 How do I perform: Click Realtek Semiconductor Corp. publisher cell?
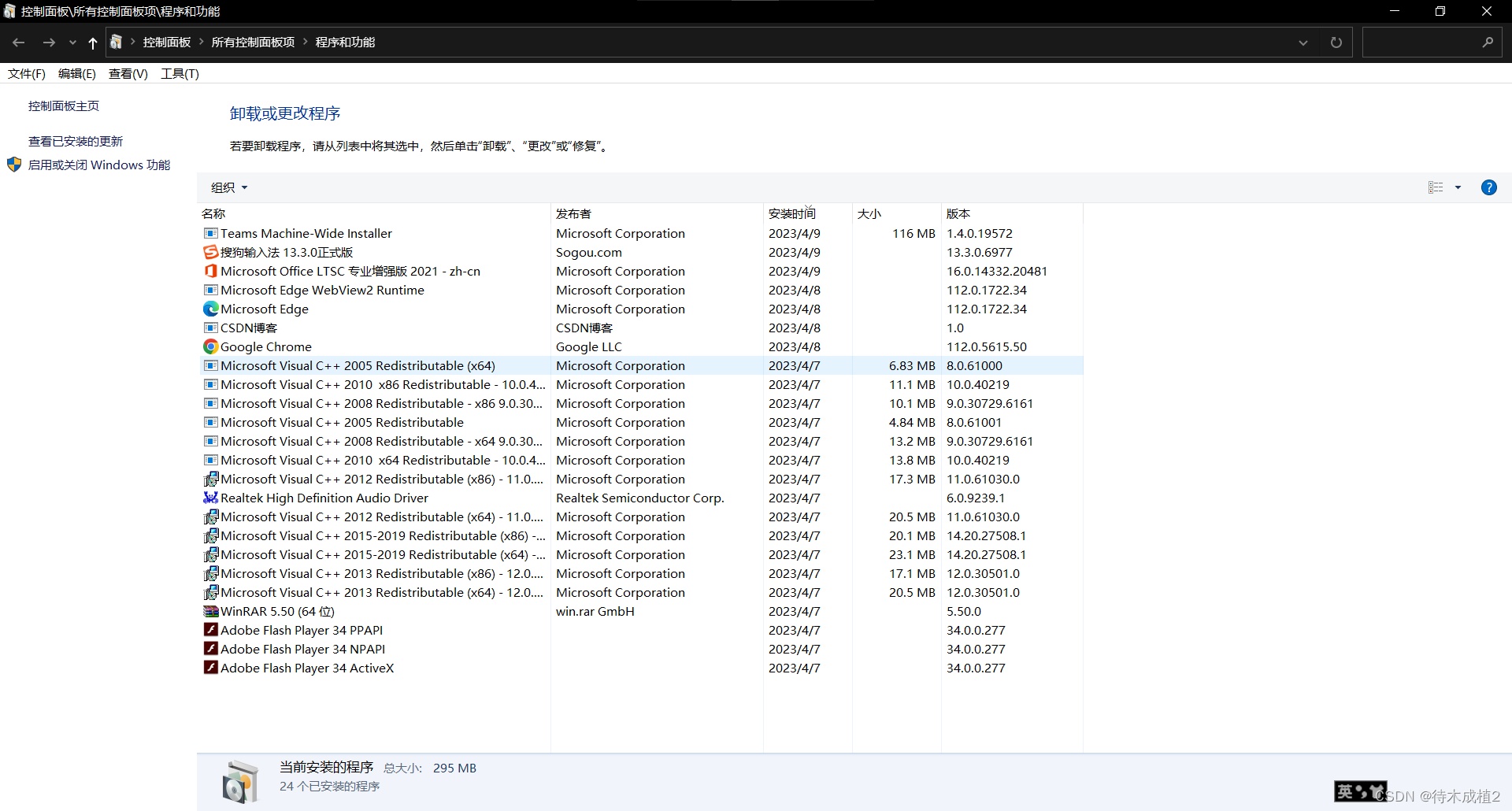point(639,498)
